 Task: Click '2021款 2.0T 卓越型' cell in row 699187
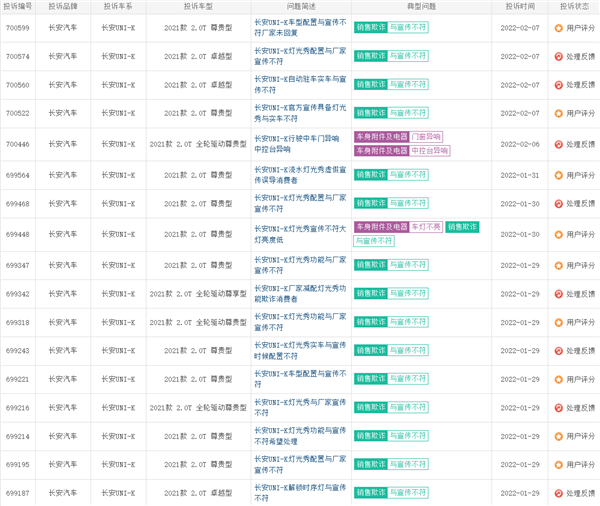[198, 493]
